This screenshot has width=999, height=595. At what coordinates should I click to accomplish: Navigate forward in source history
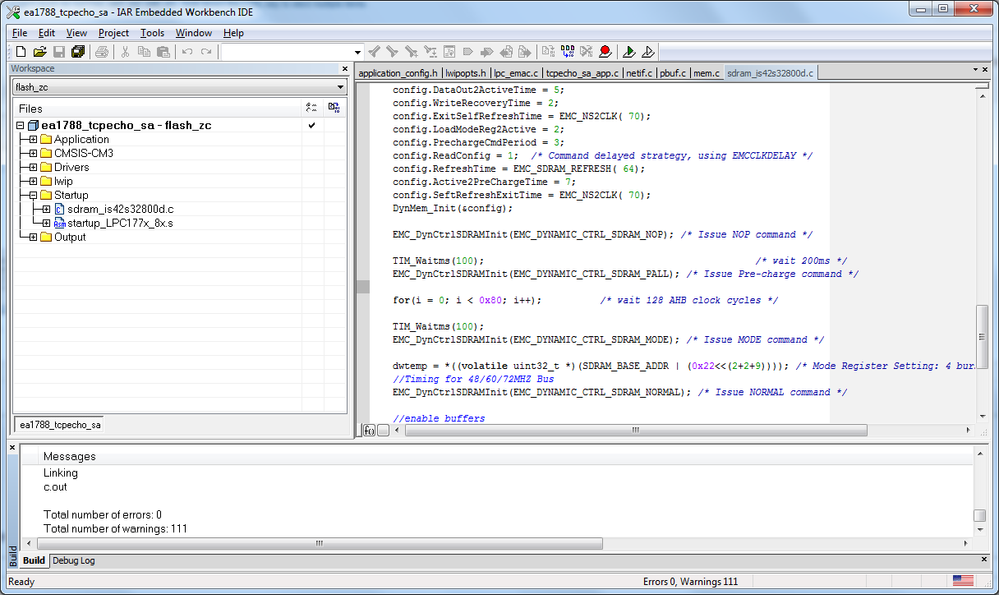pyautogui.click(x=524, y=52)
